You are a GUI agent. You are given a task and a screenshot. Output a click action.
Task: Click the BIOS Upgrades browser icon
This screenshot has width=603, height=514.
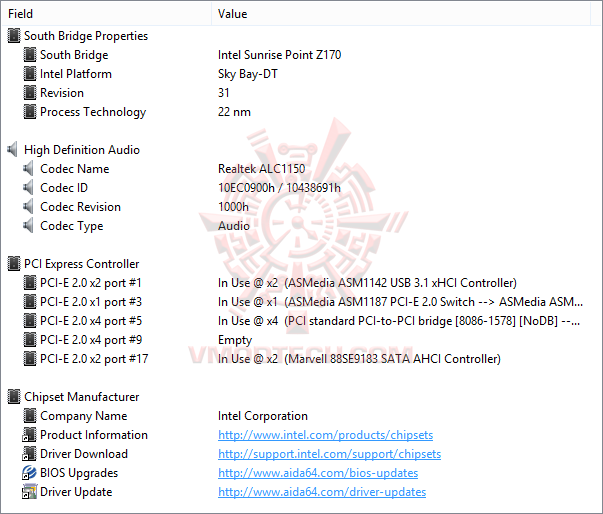[29, 472]
